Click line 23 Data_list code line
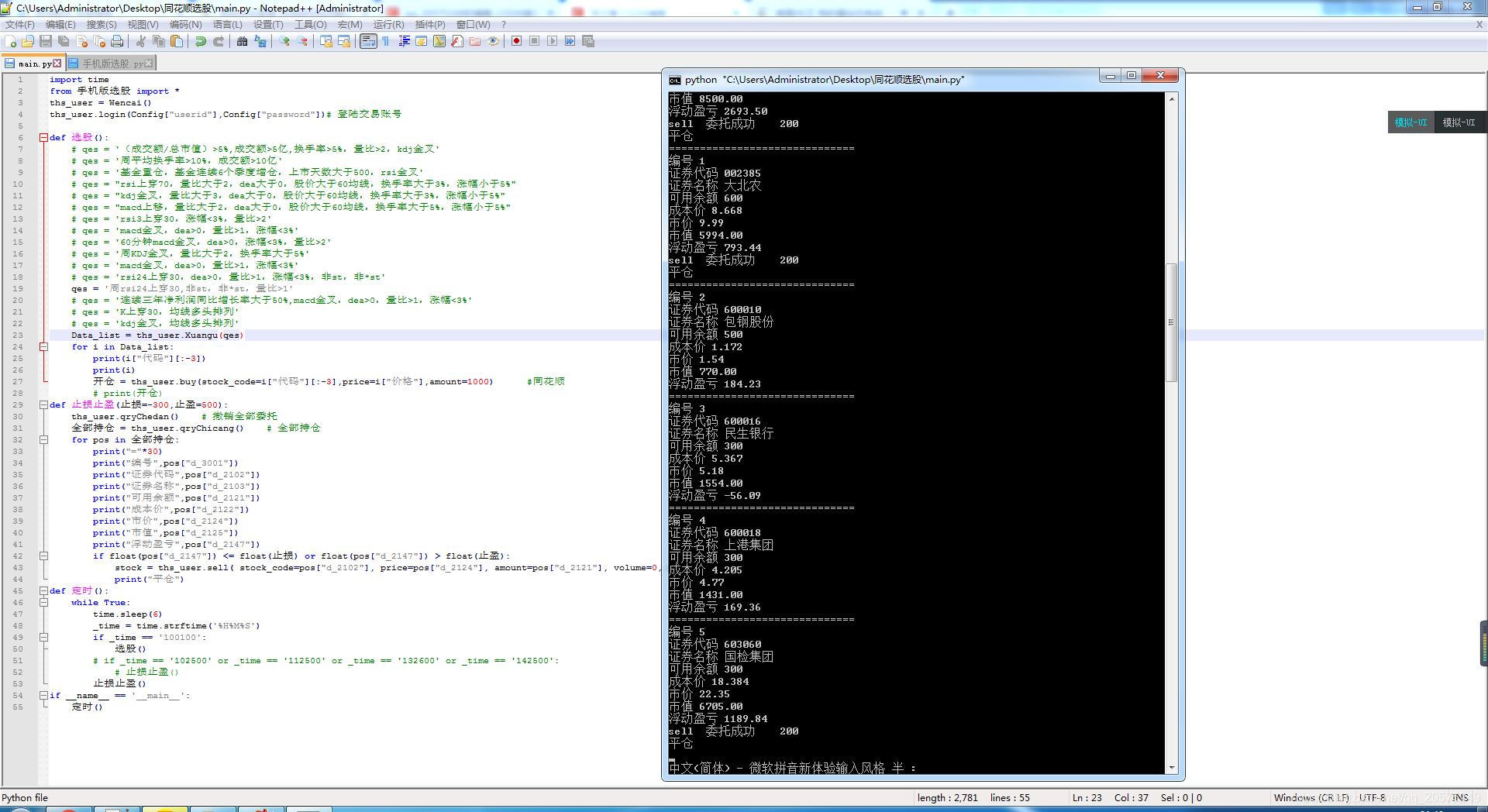 point(157,335)
